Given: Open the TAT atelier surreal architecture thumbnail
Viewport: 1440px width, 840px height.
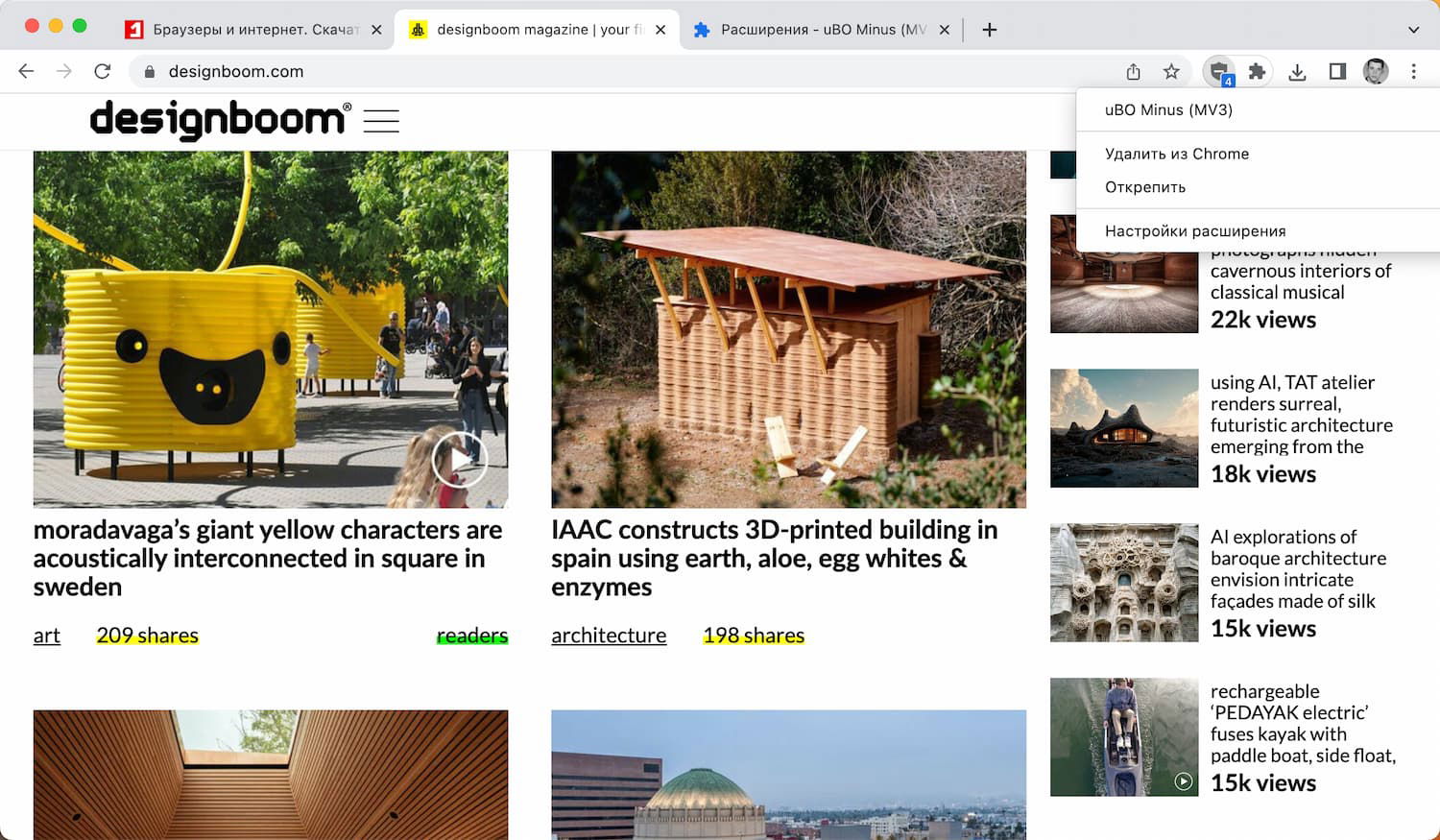Looking at the screenshot, I should 1124,428.
